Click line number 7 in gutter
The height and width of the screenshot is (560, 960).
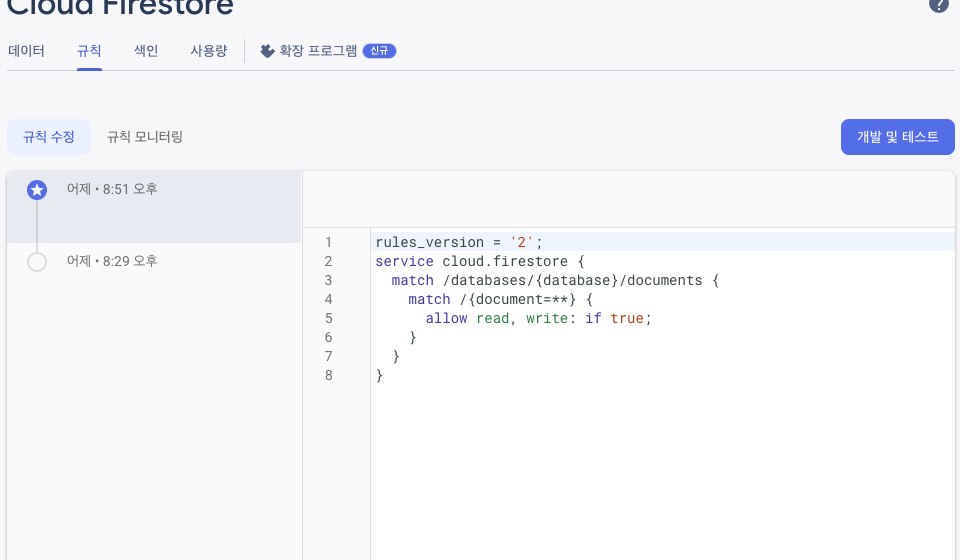[329, 356]
